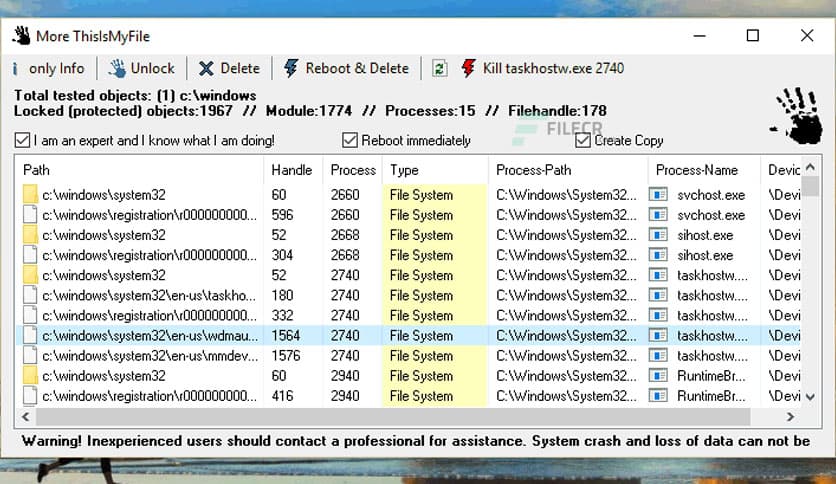Click the Unlock hand toolbar button

pos(142,68)
